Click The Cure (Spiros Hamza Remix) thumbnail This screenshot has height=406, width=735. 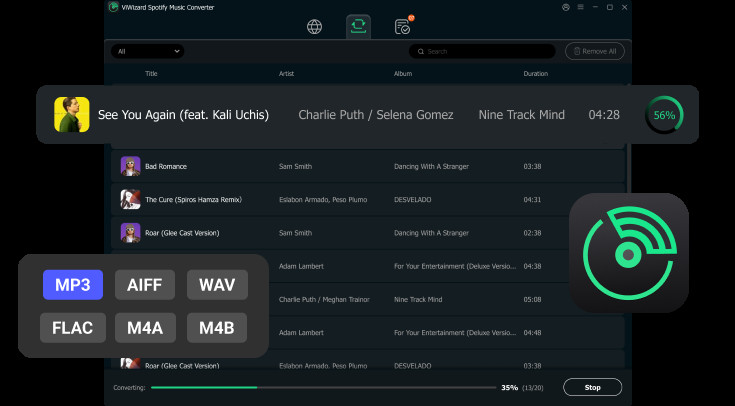[x=130, y=199]
